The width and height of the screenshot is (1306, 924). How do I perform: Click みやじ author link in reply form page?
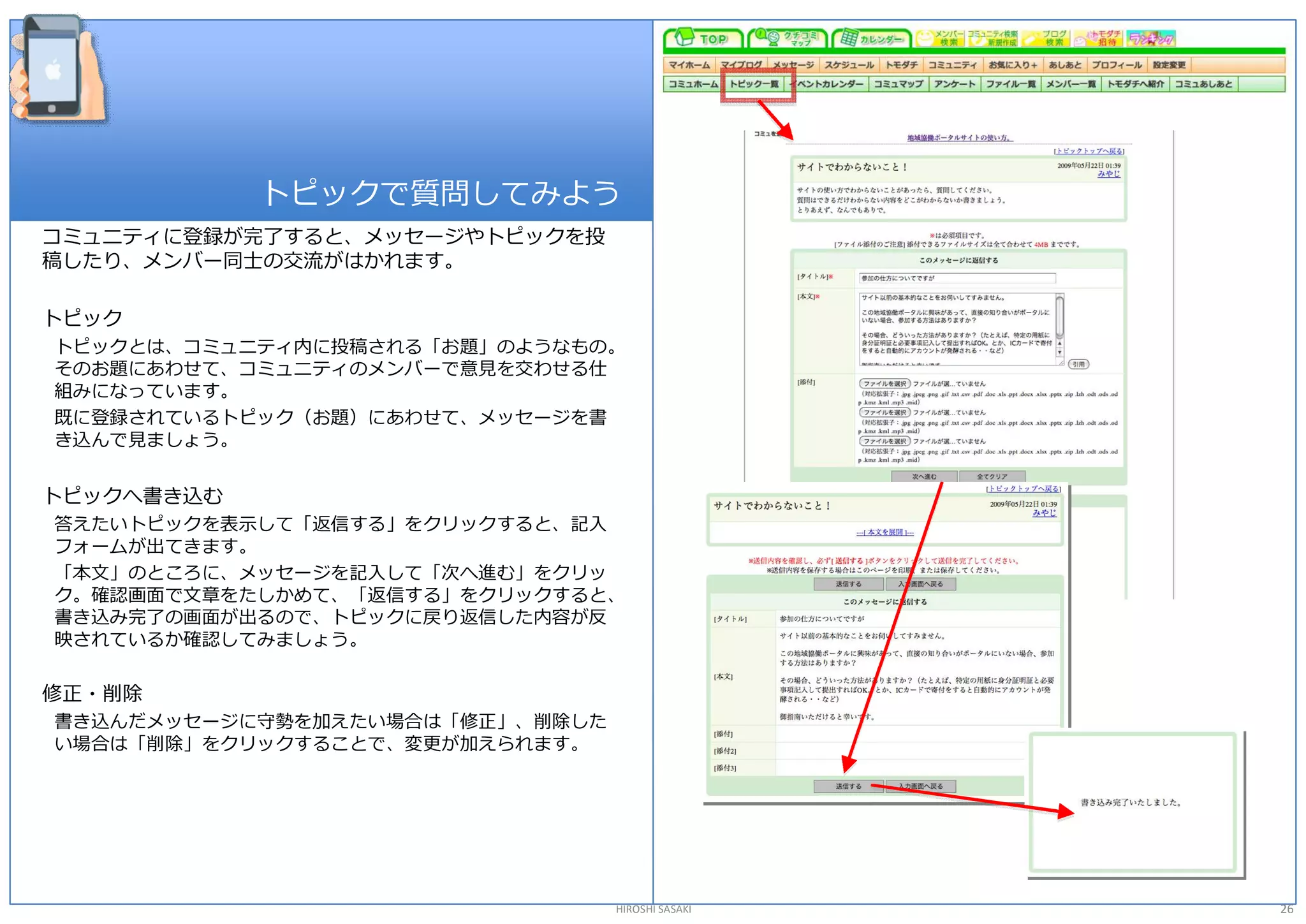1109,174
